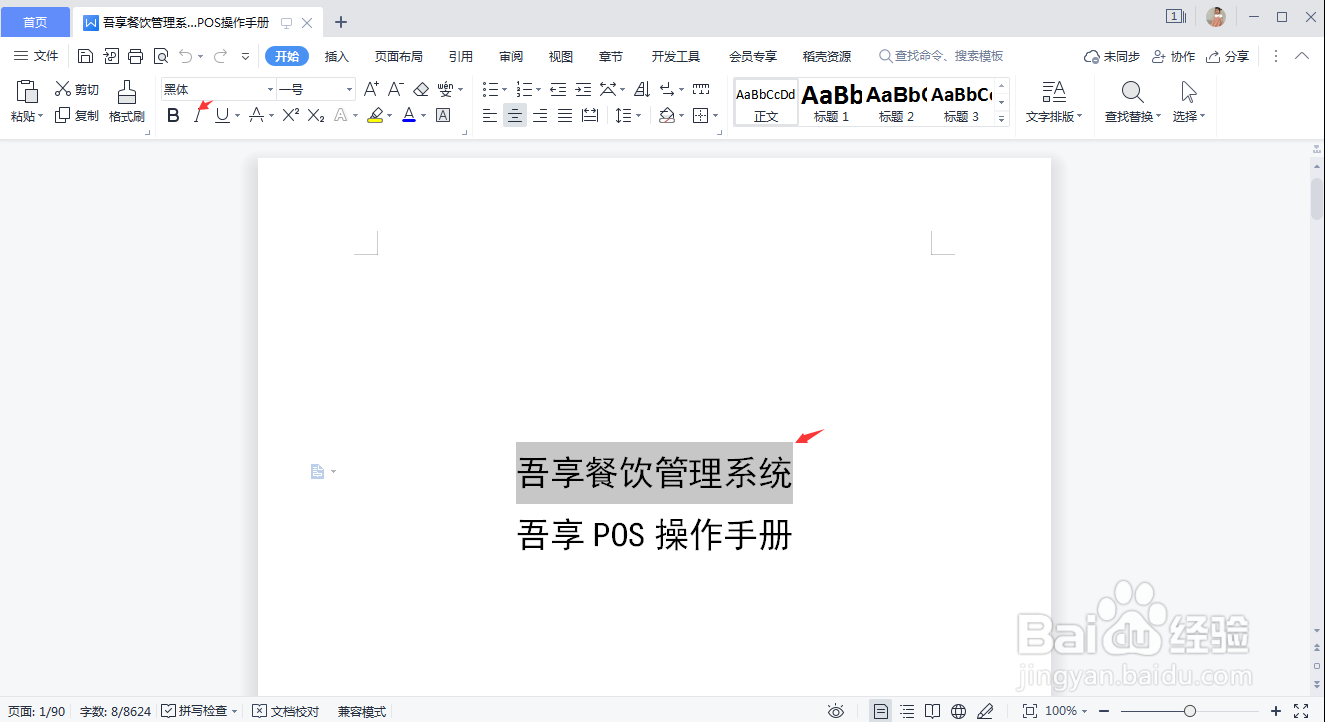Open underline style dropdown arrow

coord(237,116)
